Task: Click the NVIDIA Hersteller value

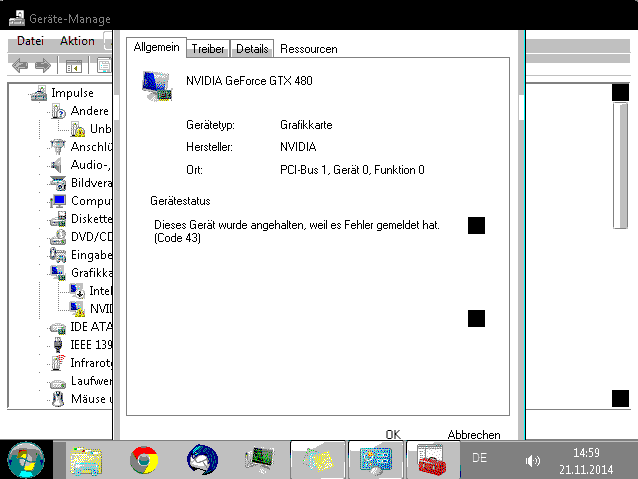Action: 298,147
